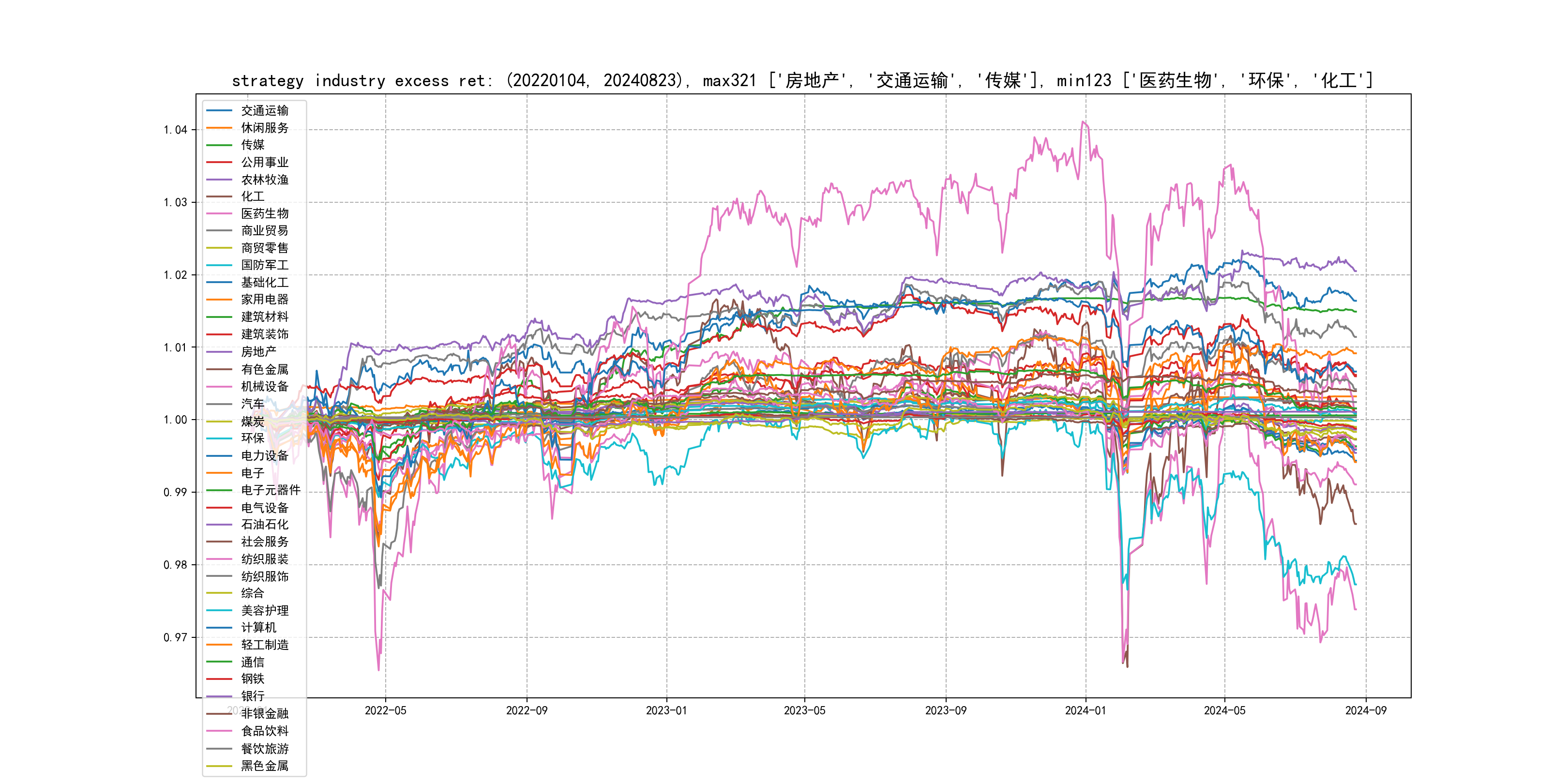This screenshot has height=784, width=1568.
Task: Click the 2023-01 x-axis date label
Action: (666, 710)
